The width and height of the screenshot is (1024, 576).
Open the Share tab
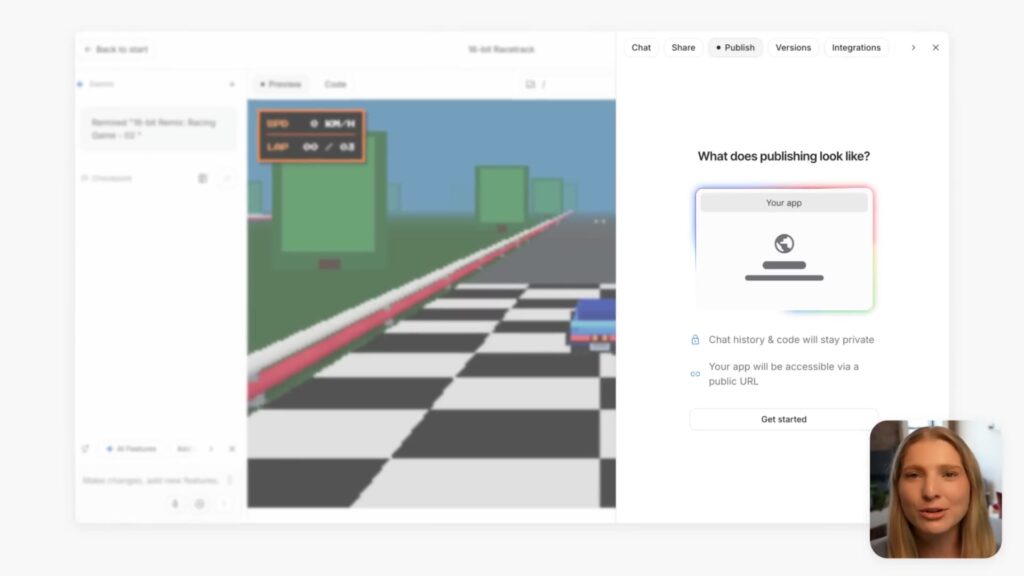coord(683,48)
